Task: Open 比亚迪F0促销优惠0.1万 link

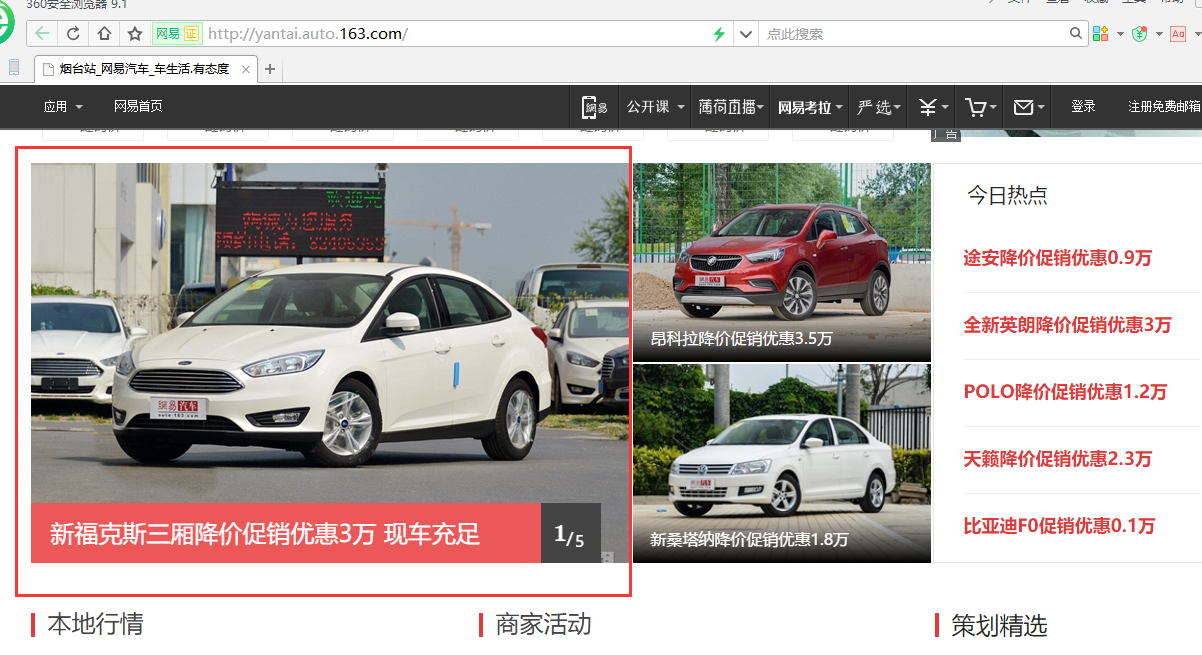Action: 1059,526
